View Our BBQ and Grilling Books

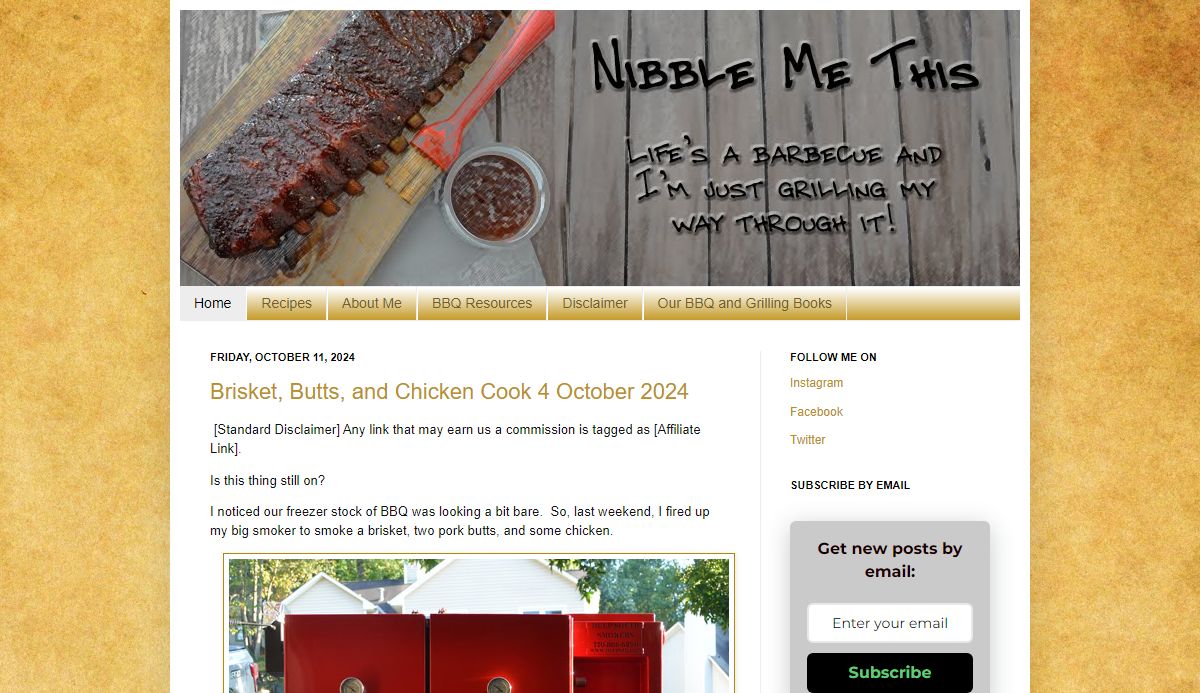coord(745,303)
